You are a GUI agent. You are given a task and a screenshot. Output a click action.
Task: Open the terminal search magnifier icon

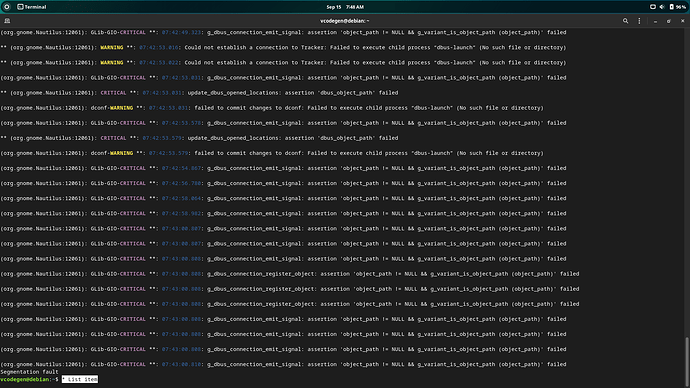point(625,21)
